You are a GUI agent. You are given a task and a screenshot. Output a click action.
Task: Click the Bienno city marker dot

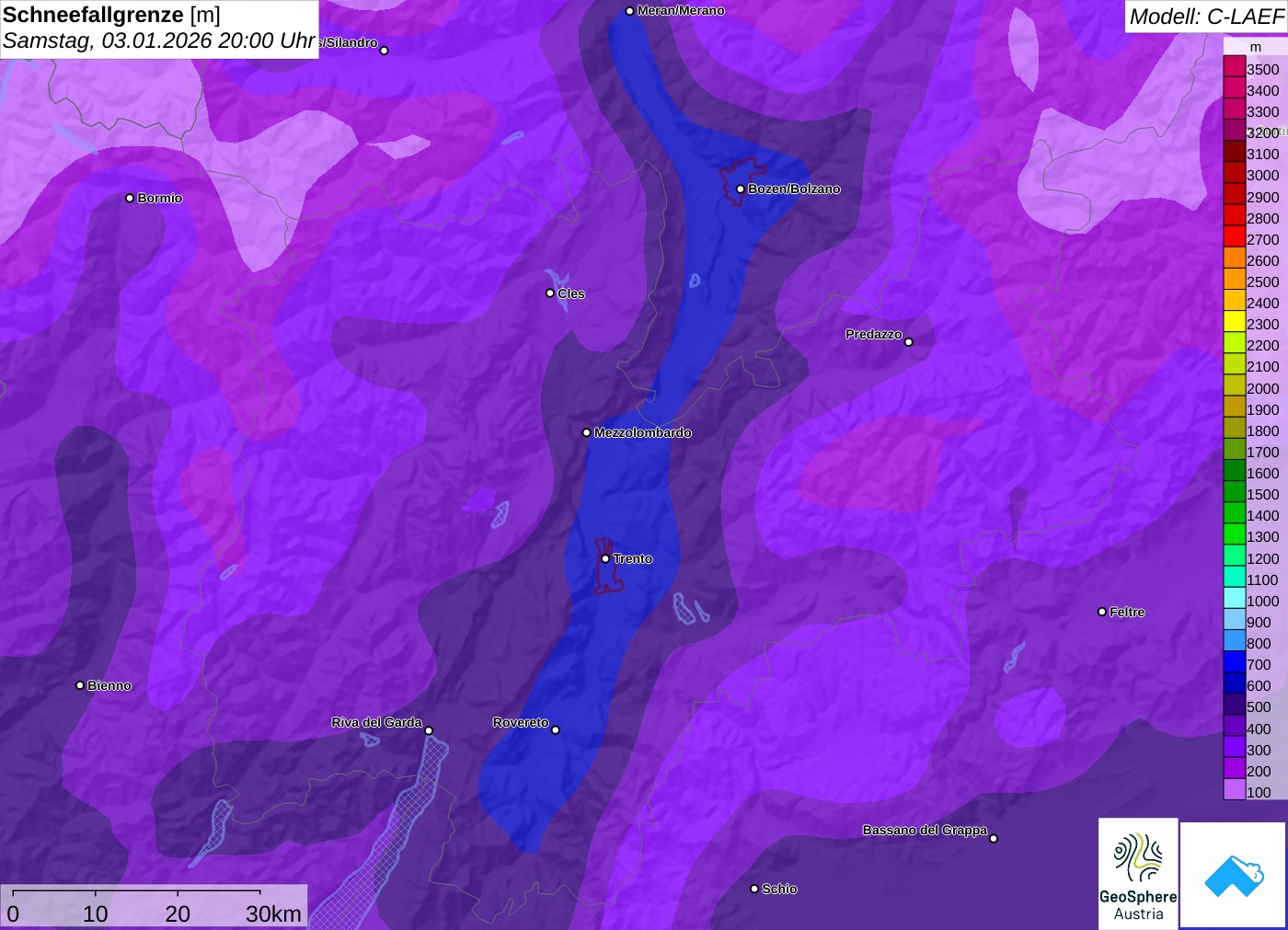(80, 685)
